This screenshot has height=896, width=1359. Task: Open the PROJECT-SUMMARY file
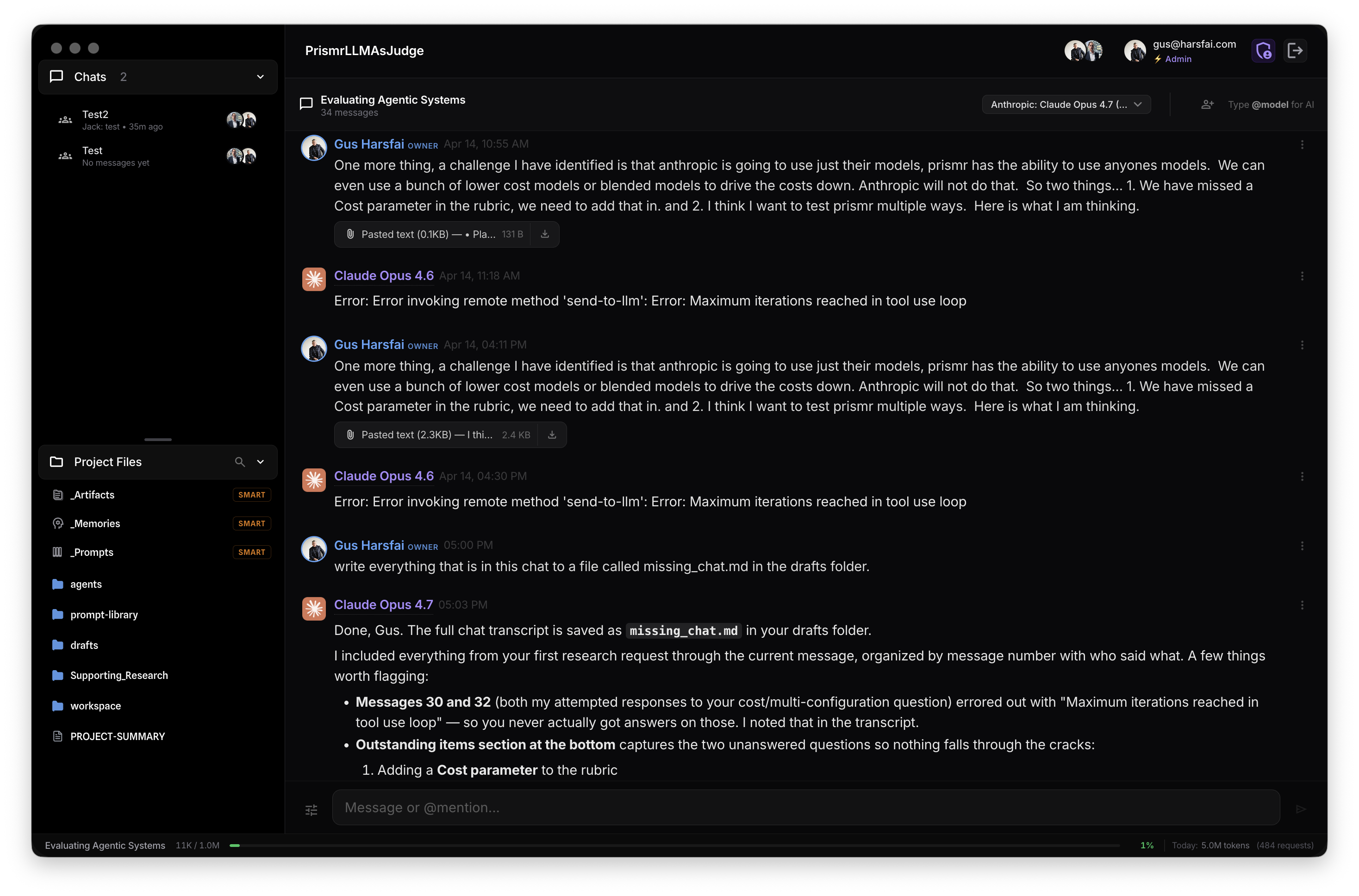pyautogui.click(x=117, y=736)
